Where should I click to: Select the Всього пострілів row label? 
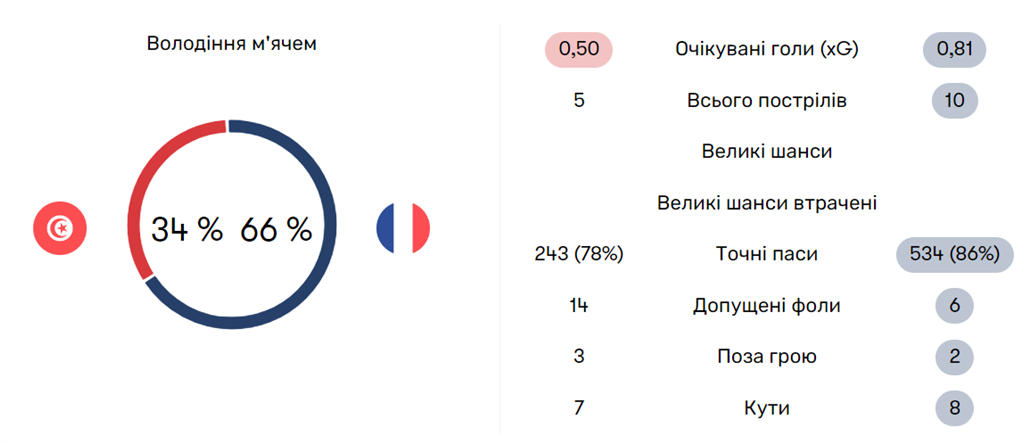(x=767, y=101)
